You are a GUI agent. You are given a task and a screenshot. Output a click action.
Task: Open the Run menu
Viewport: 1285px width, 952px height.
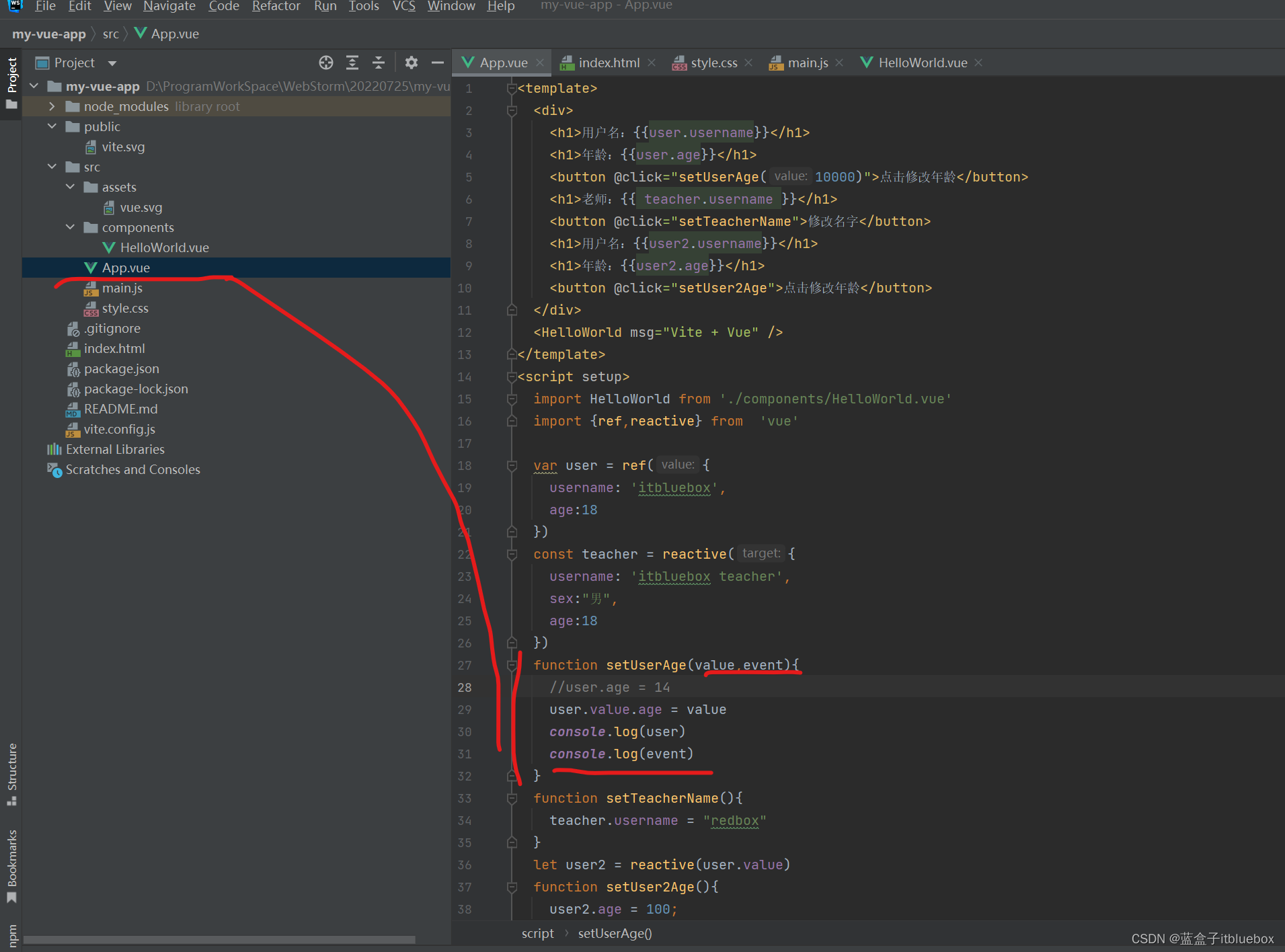tap(325, 6)
